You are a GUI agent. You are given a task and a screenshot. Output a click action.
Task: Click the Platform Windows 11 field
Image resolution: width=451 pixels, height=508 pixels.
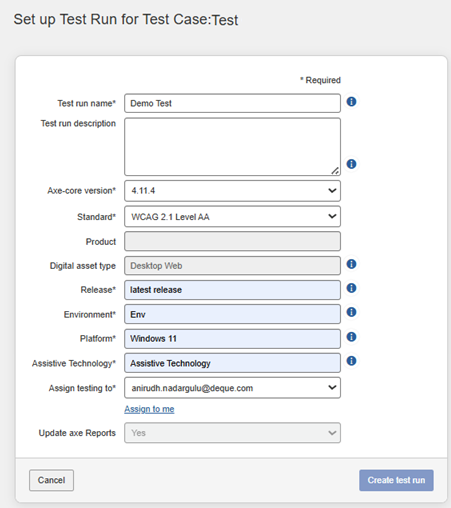(232, 339)
